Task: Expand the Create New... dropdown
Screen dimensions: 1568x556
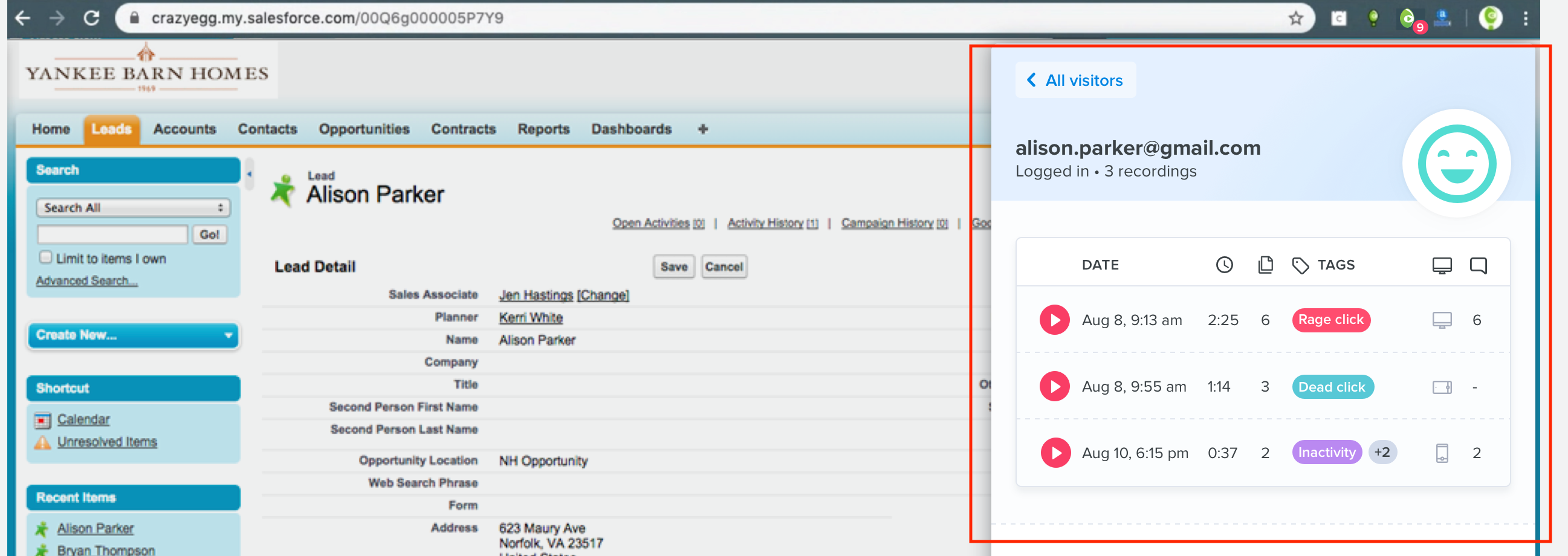Action: (134, 335)
